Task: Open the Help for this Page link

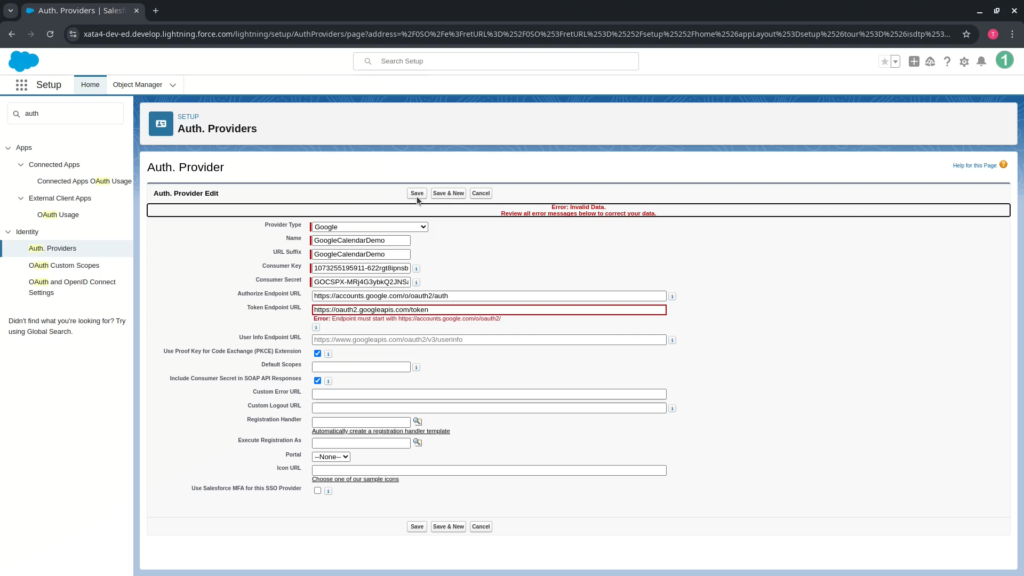Action: (x=974, y=166)
